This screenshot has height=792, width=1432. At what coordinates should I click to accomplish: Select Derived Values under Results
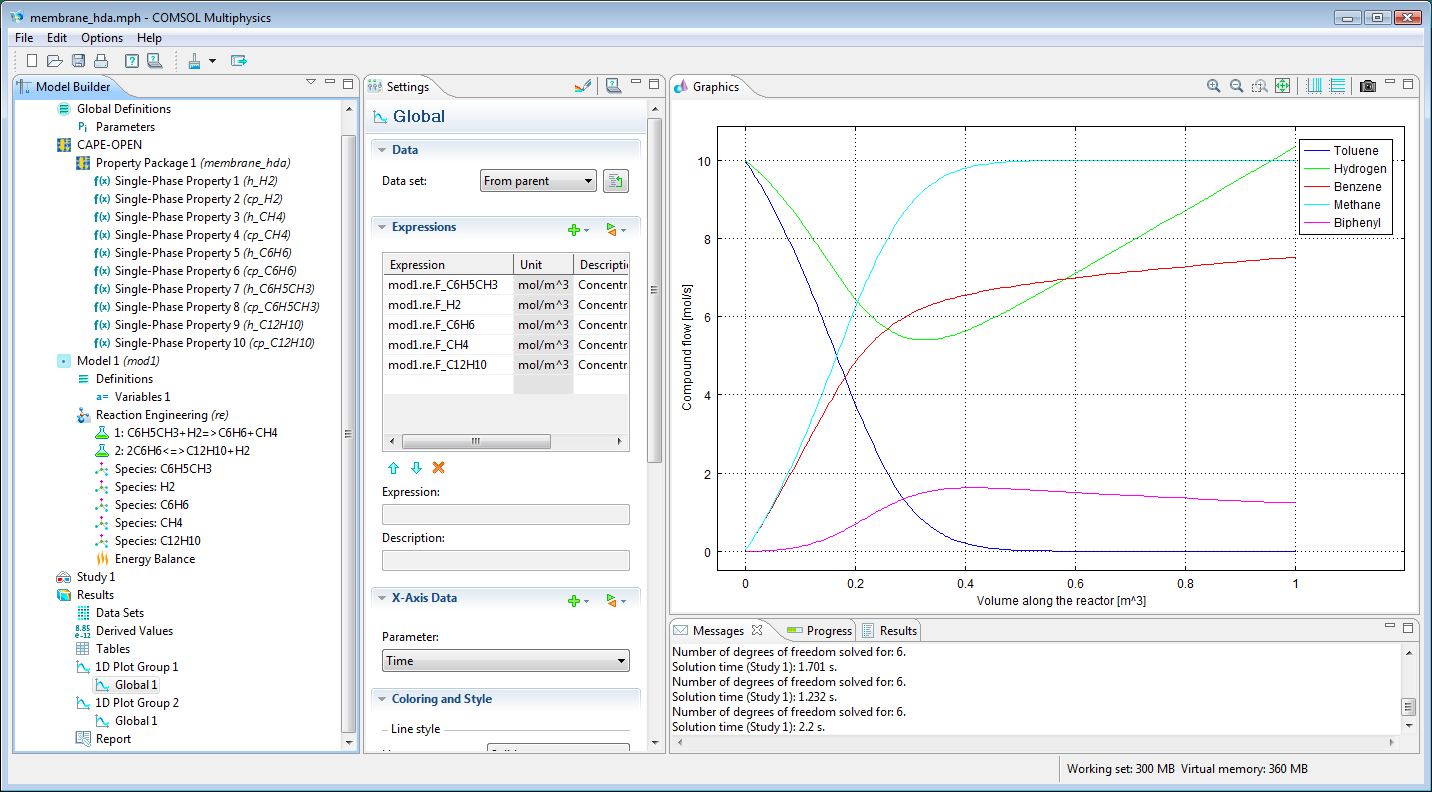click(134, 631)
